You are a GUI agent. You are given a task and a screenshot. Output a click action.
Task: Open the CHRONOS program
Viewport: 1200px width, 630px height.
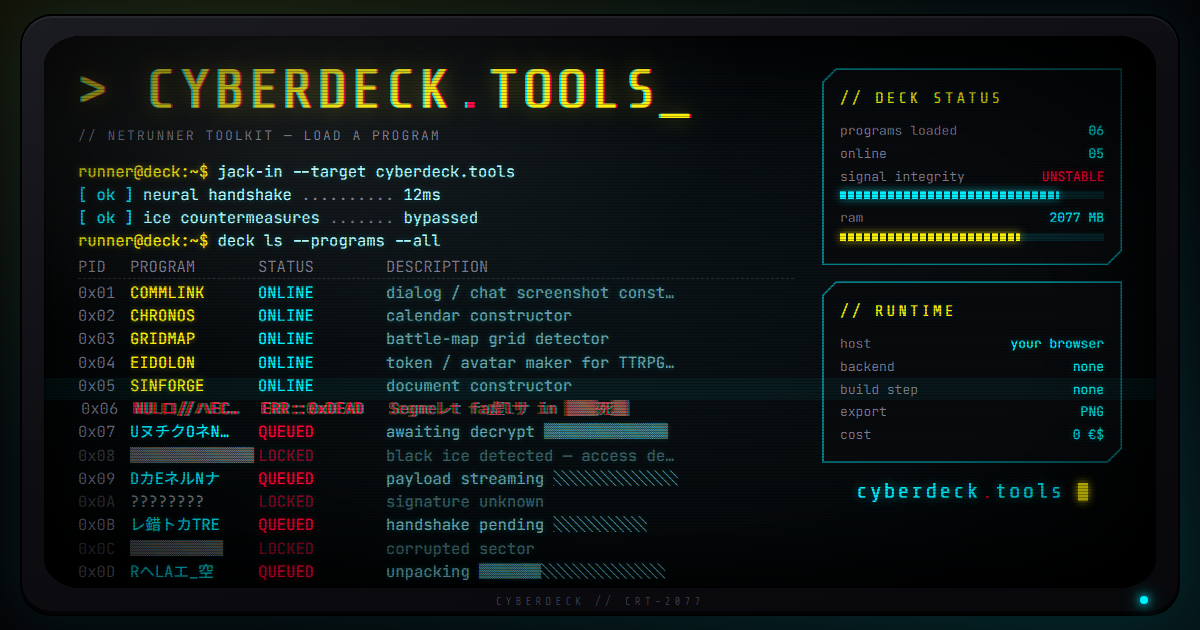click(163, 316)
